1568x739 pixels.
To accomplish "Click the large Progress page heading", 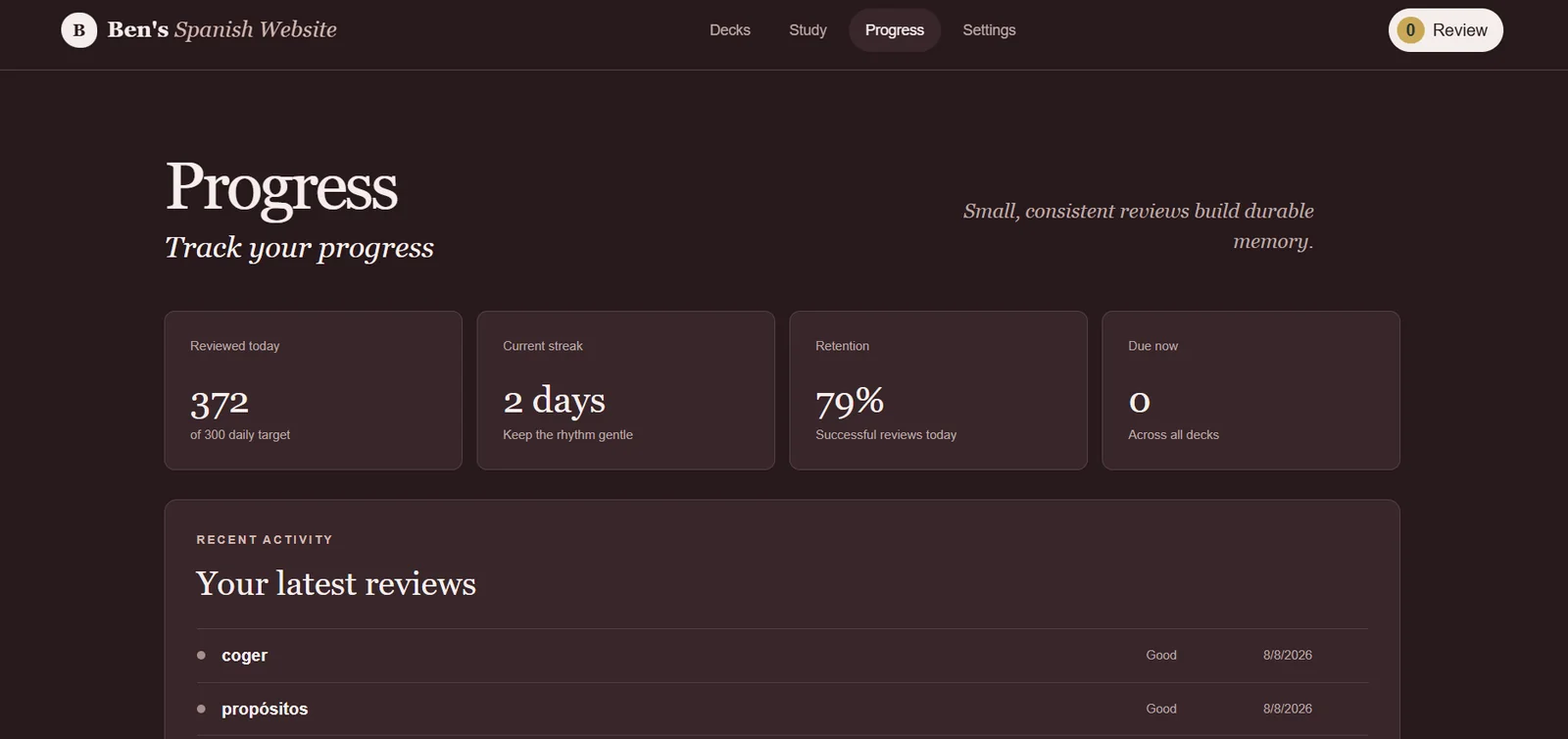I will [x=281, y=186].
